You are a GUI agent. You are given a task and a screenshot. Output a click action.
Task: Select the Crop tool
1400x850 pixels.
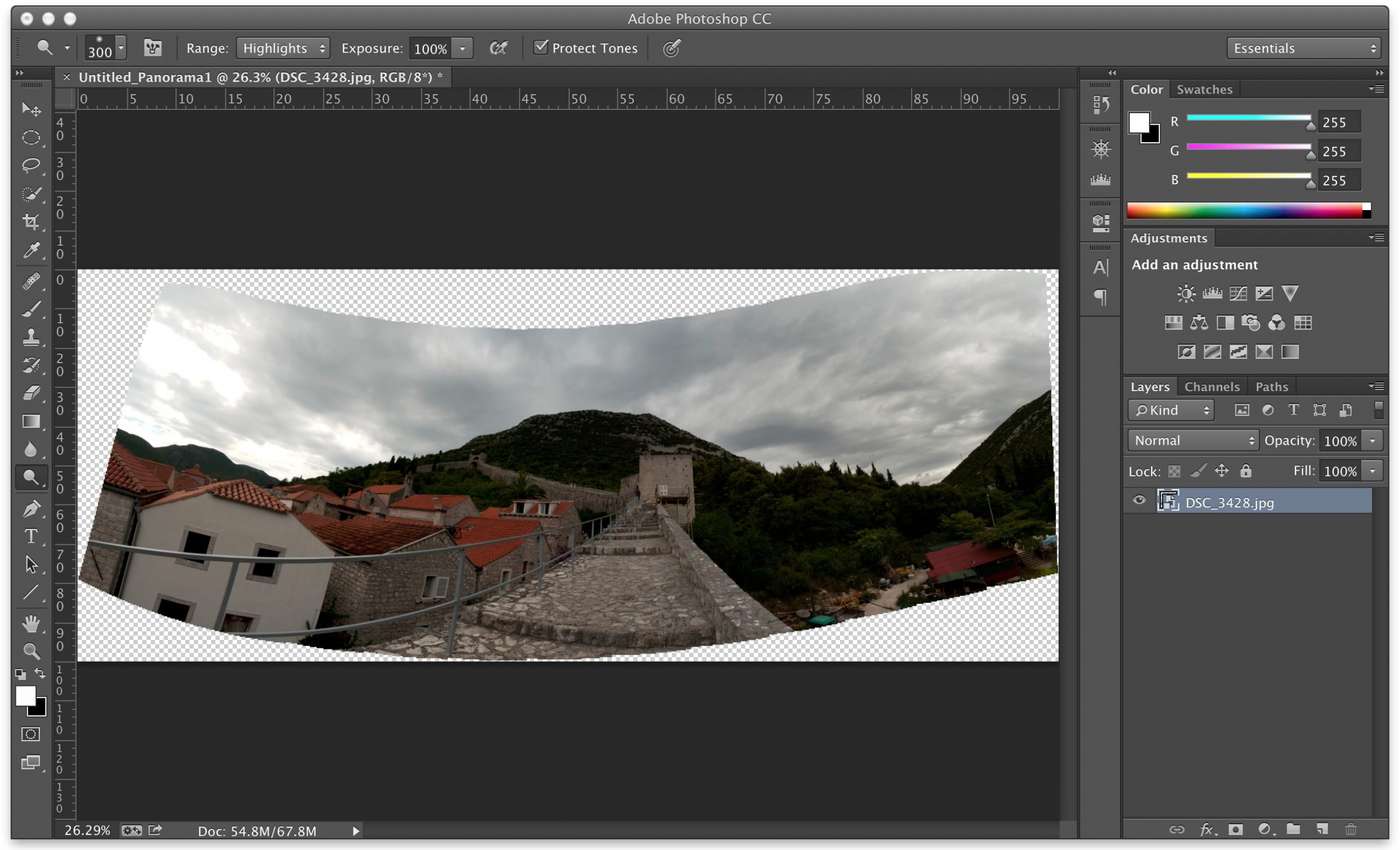[x=31, y=222]
